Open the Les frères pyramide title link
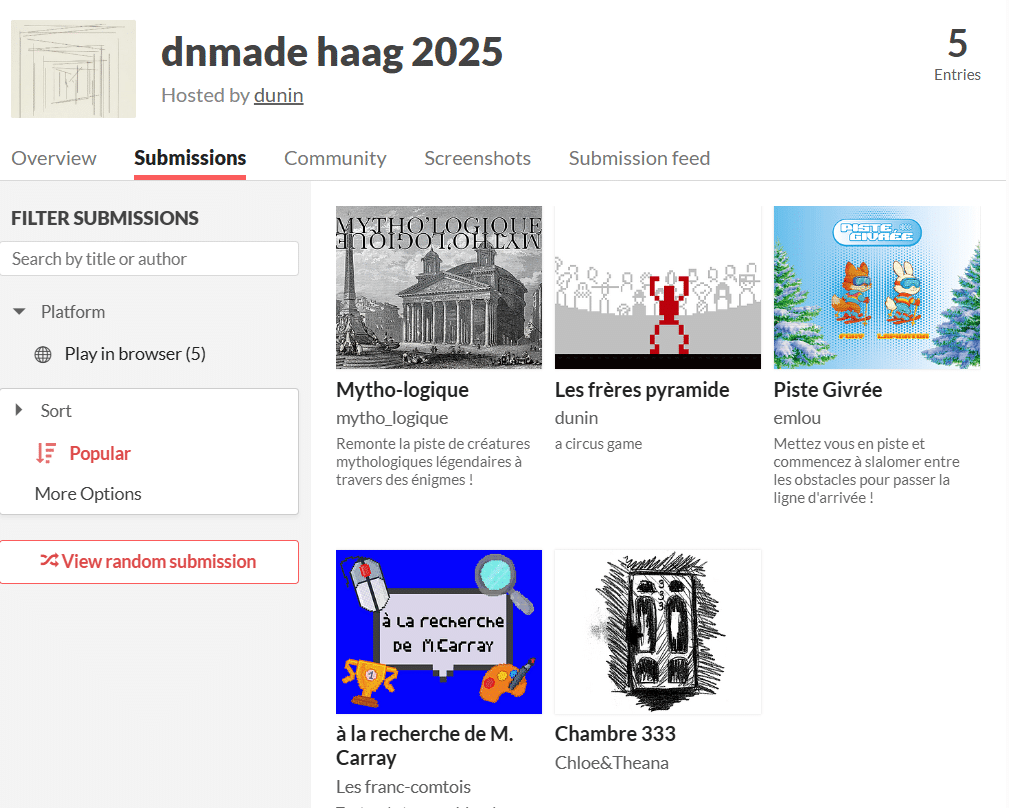Screen dimensions: 1009x808 tap(642, 390)
